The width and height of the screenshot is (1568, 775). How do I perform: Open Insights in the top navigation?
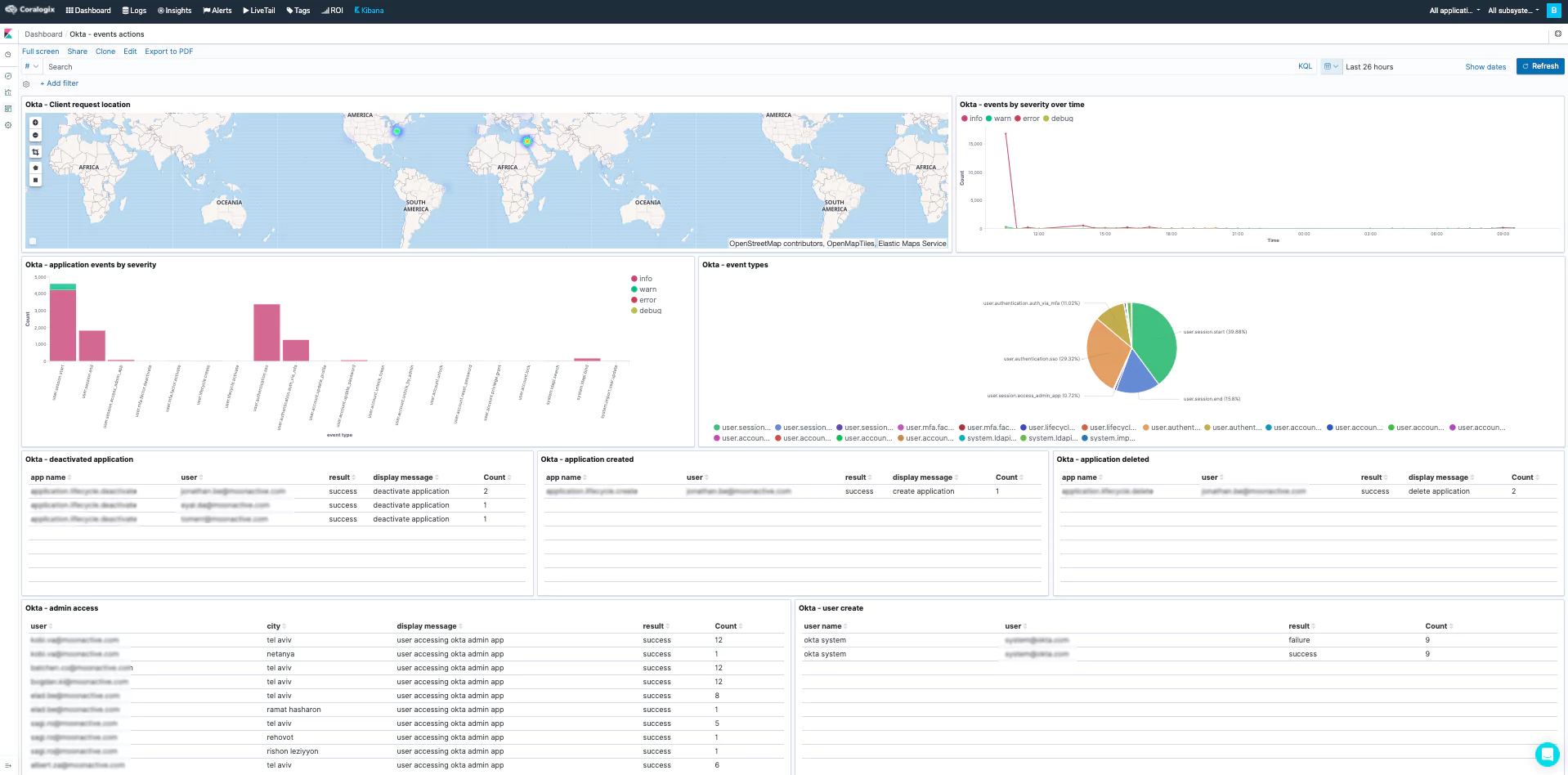coord(174,11)
